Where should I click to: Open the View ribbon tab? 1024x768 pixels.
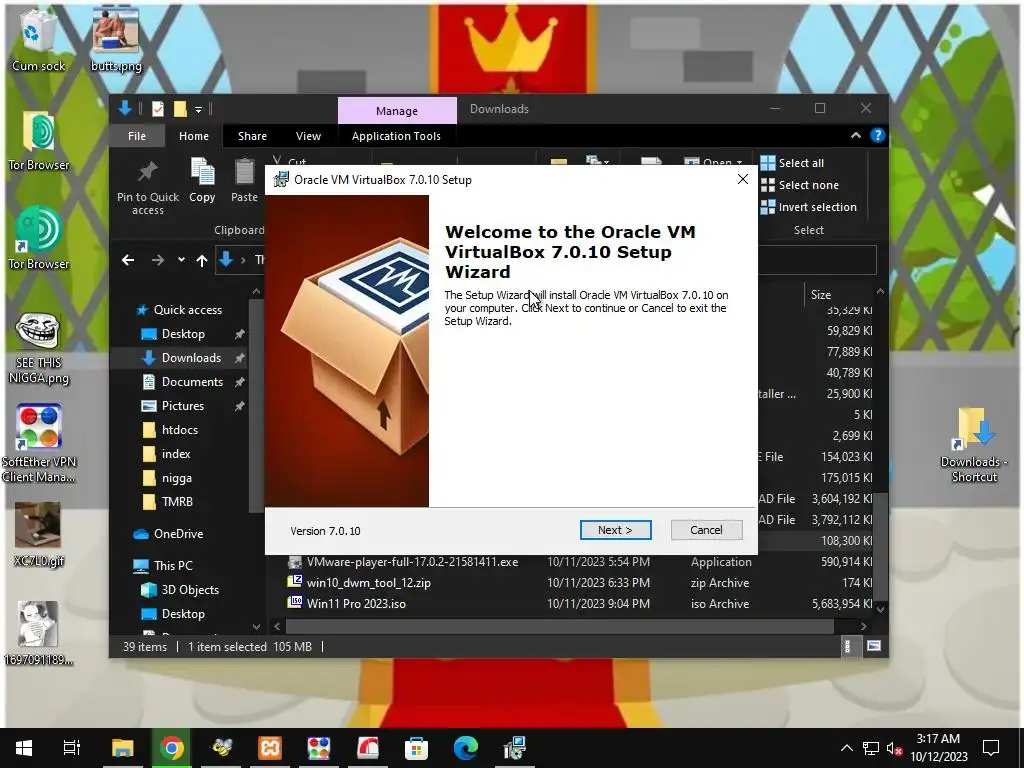pyautogui.click(x=308, y=136)
